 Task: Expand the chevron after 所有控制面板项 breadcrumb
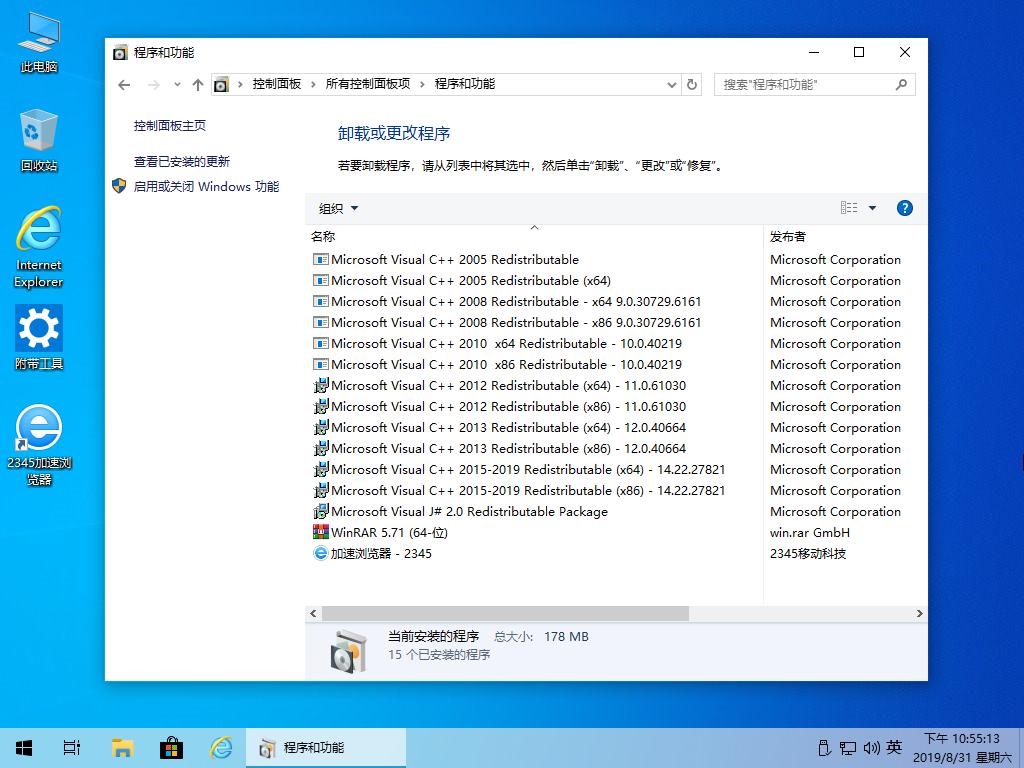coord(423,84)
